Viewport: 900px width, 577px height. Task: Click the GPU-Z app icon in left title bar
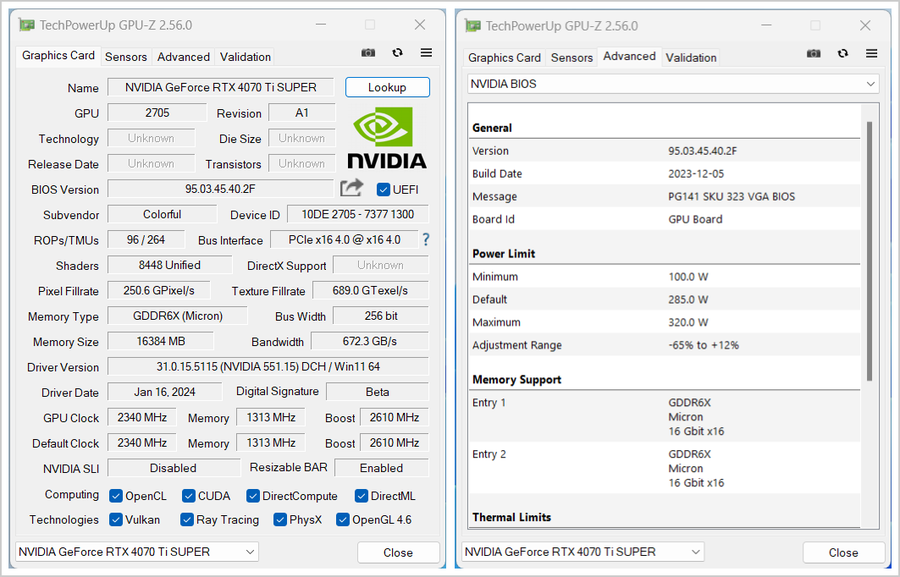click(26, 25)
